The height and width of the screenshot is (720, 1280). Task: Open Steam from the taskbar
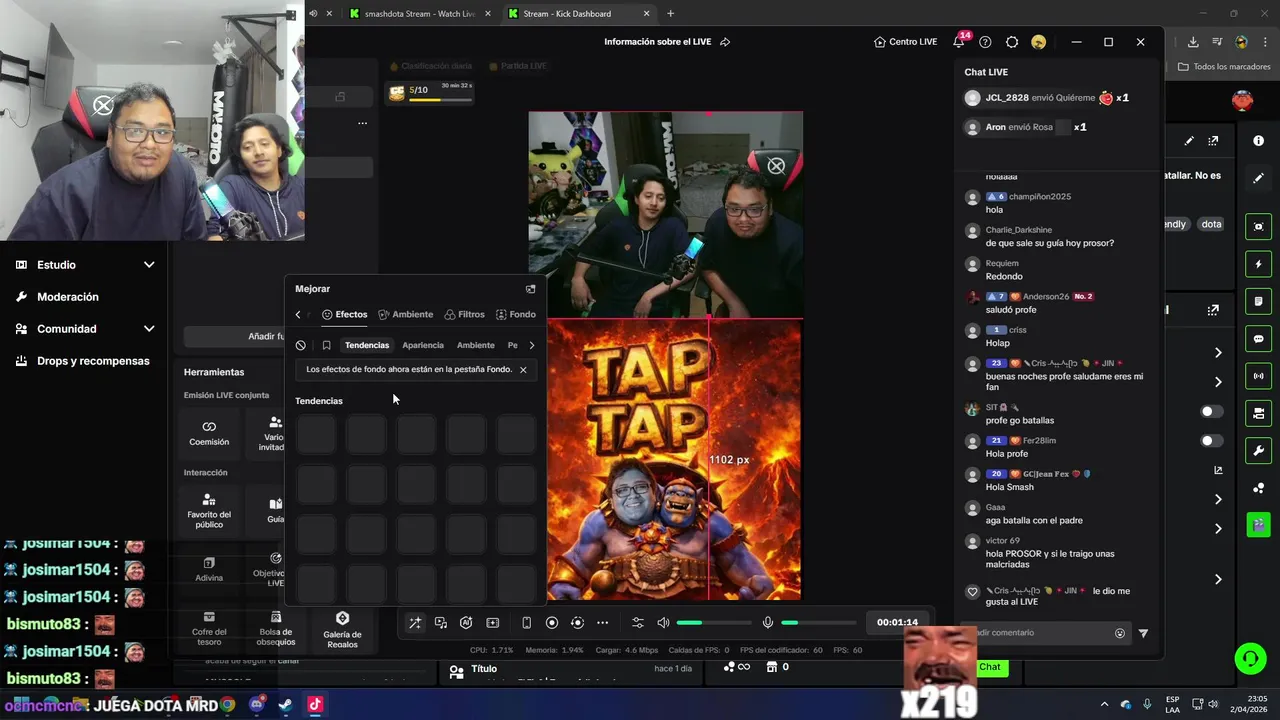click(286, 704)
